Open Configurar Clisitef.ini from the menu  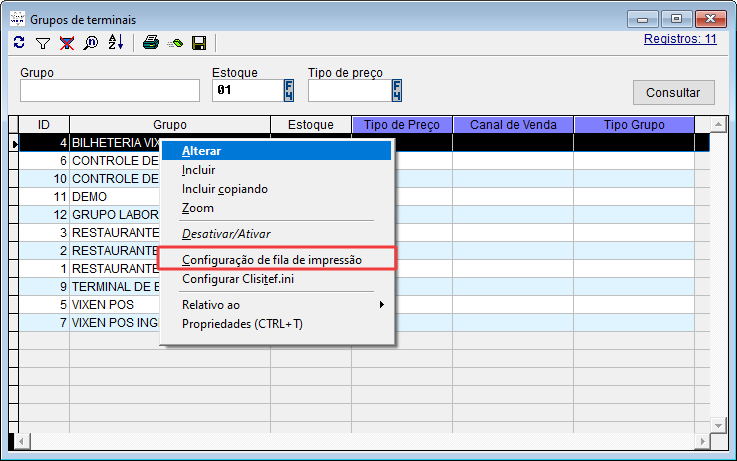pyautogui.click(x=237, y=279)
